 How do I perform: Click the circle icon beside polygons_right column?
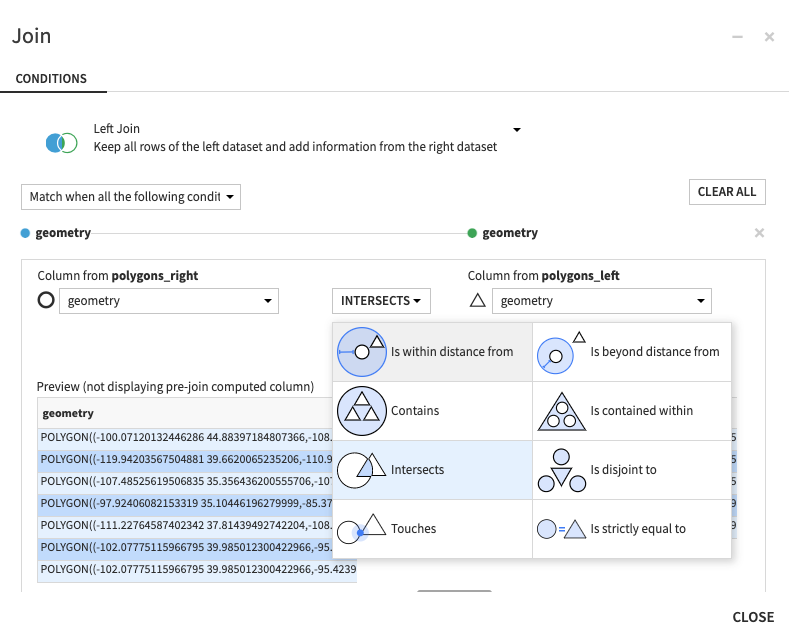[x=46, y=300]
